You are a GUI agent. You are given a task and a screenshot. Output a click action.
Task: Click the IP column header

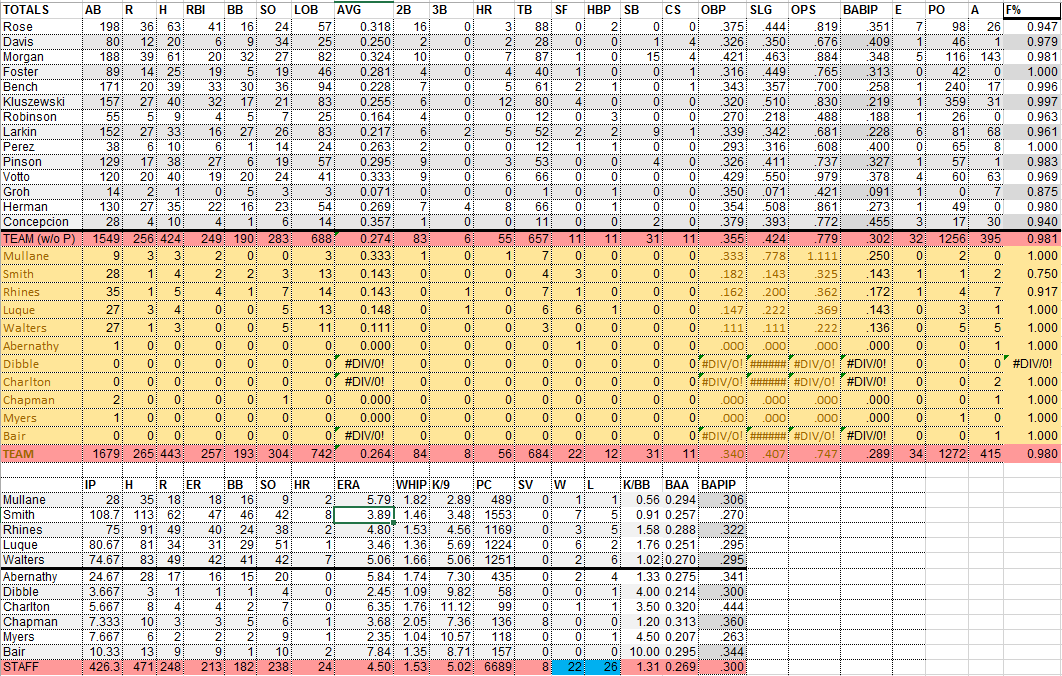tap(102, 484)
